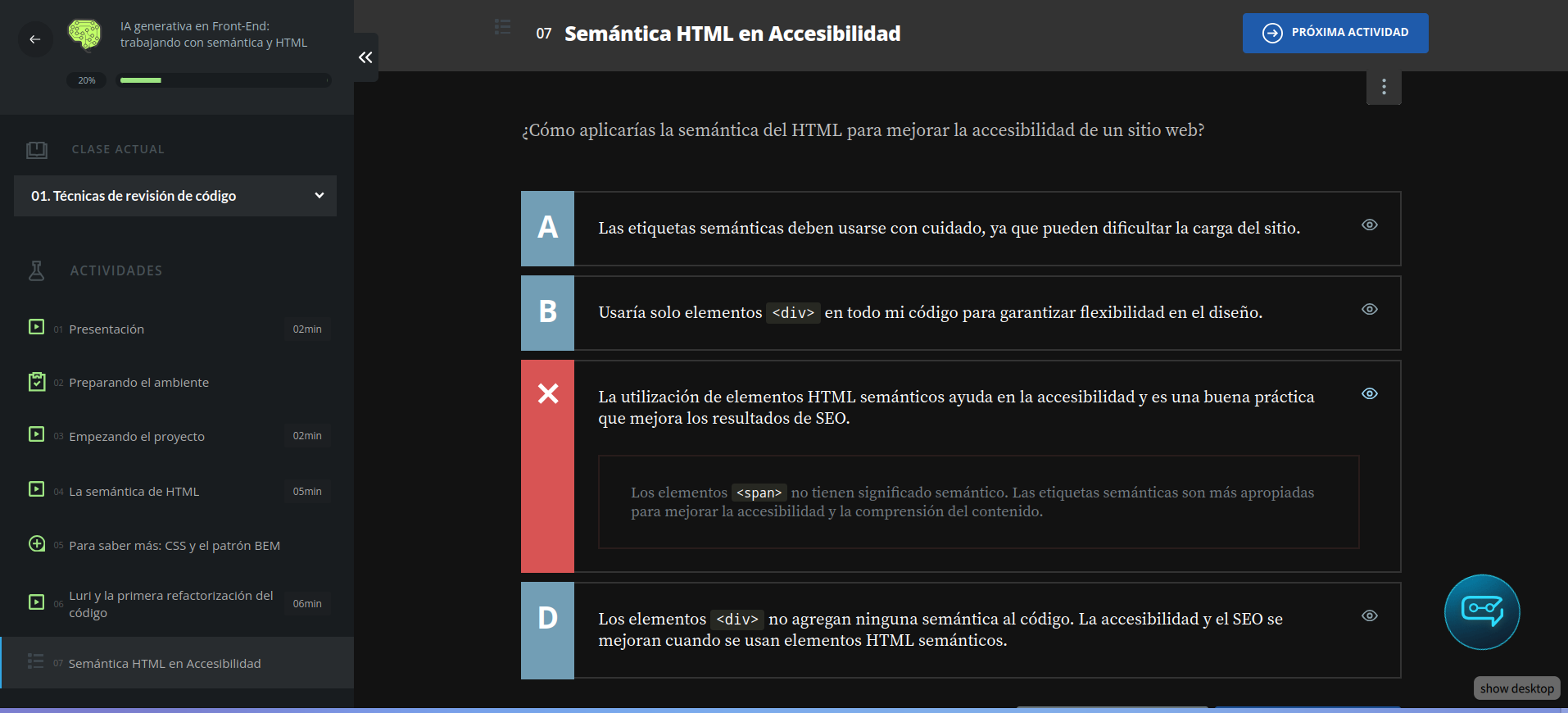Image resolution: width=1568 pixels, height=713 pixels.
Task: Click the ACTIVIDADES label
Action: coord(116,270)
